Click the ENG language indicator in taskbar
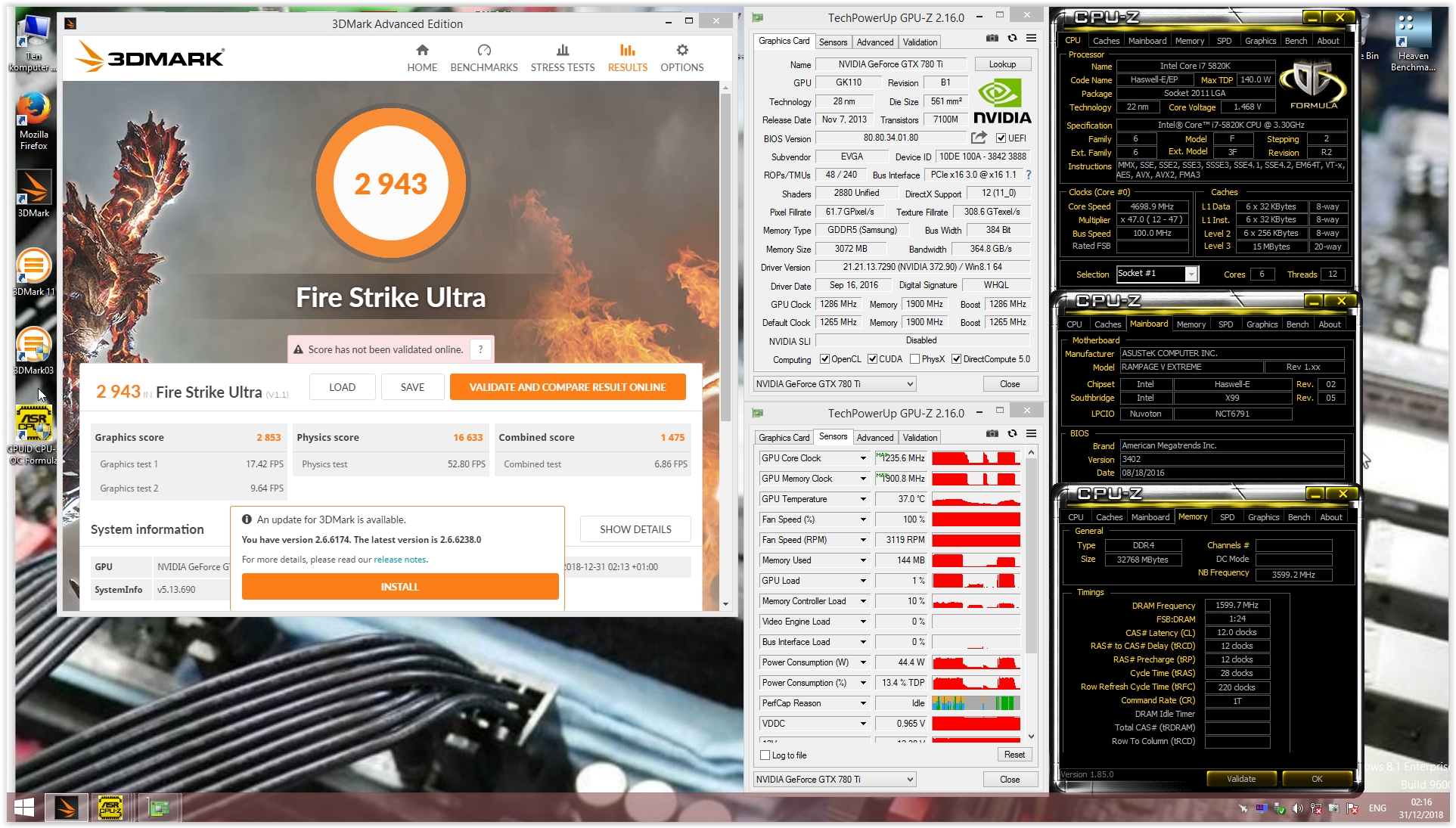Viewport: 1456px width, 828px height. [1377, 808]
